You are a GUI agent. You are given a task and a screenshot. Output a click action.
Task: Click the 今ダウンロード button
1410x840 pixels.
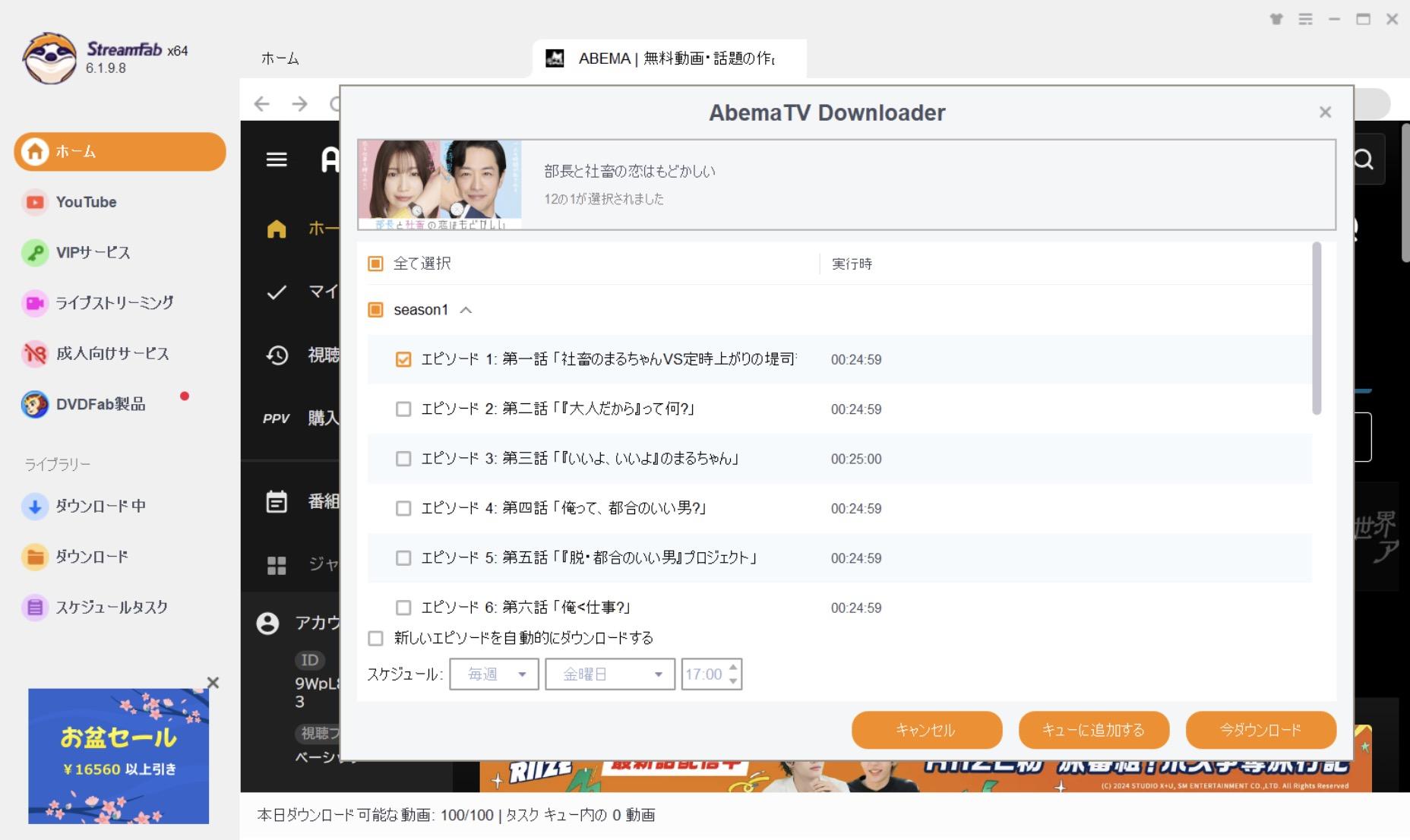[x=1260, y=730]
